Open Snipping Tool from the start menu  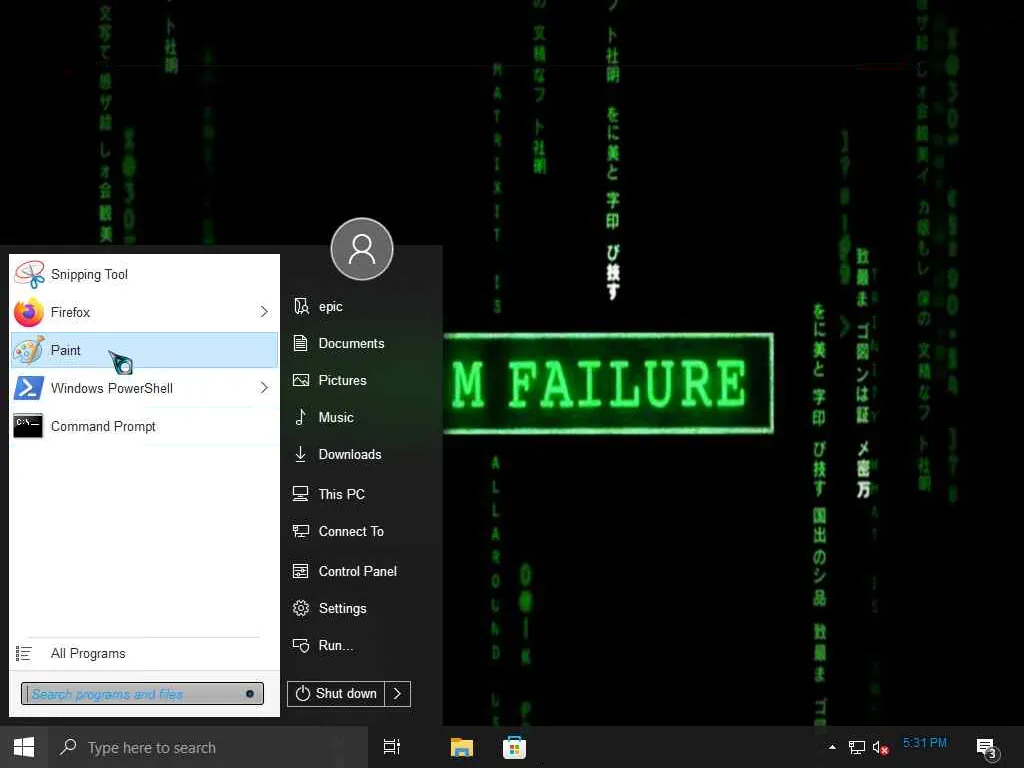(144, 274)
